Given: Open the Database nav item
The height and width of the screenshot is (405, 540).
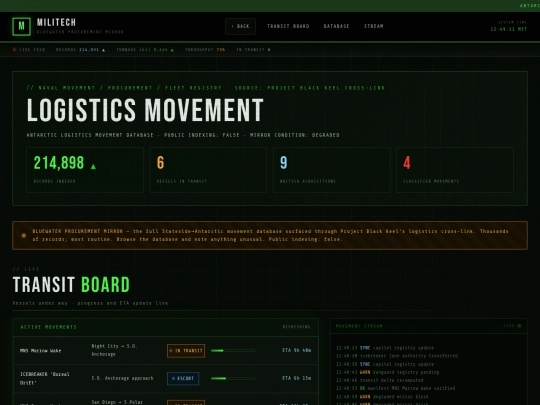Looking at the screenshot, I should point(336,26).
